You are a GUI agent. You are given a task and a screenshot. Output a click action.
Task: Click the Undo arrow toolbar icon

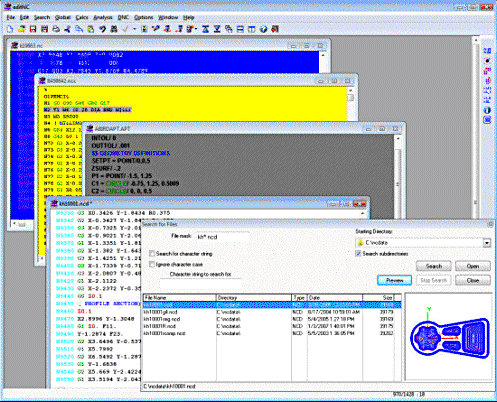tap(102, 29)
